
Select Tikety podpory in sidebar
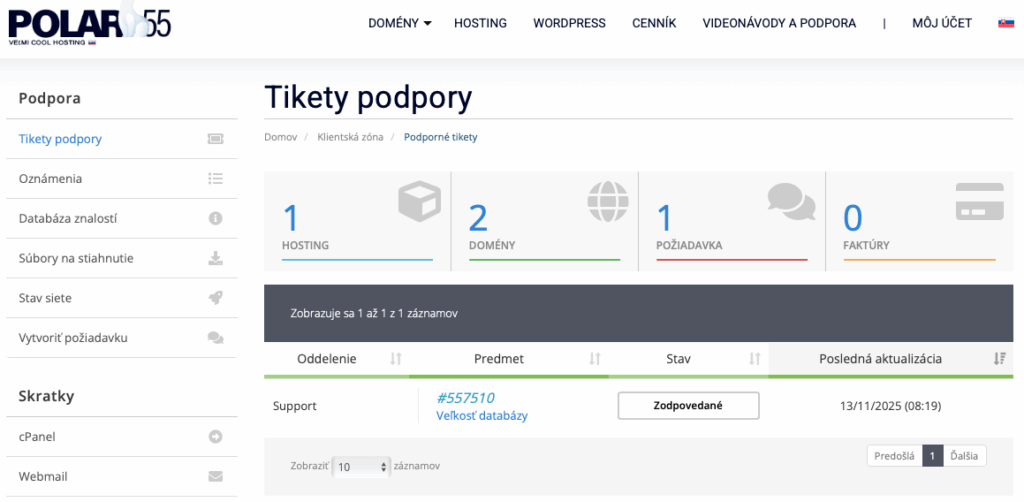click(x=122, y=139)
